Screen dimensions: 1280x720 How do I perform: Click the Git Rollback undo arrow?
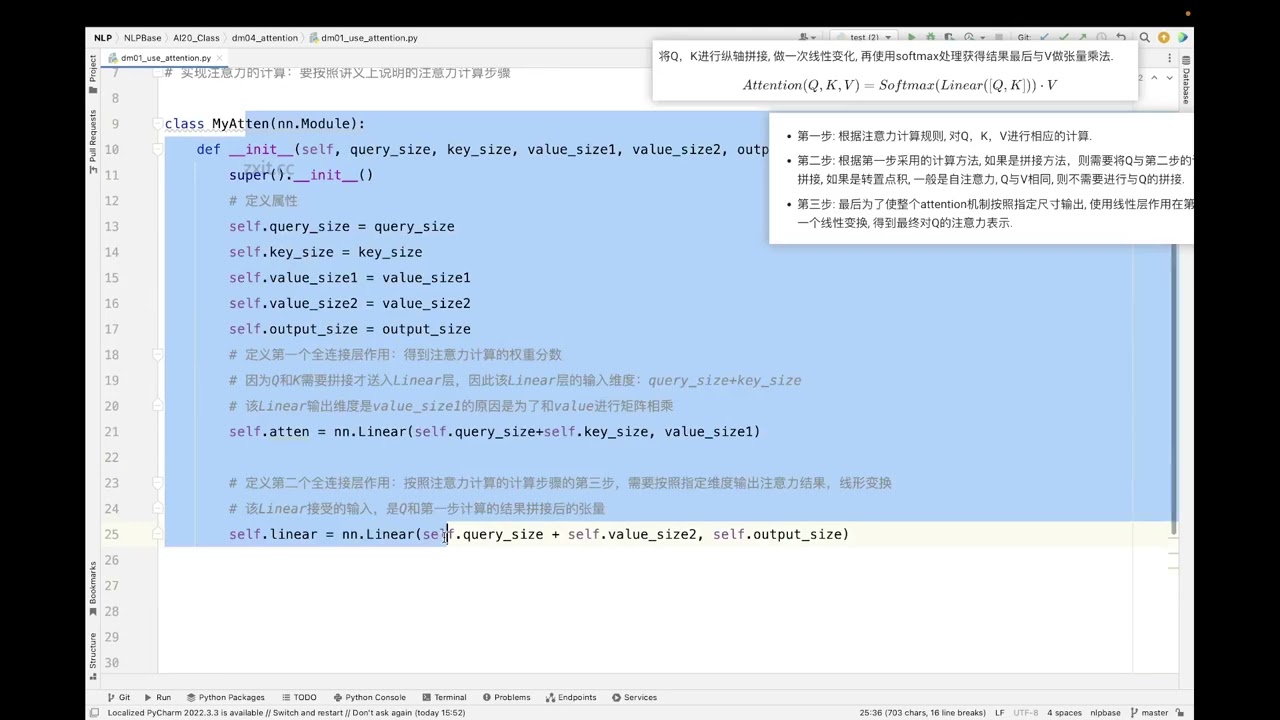[1121, 37]
